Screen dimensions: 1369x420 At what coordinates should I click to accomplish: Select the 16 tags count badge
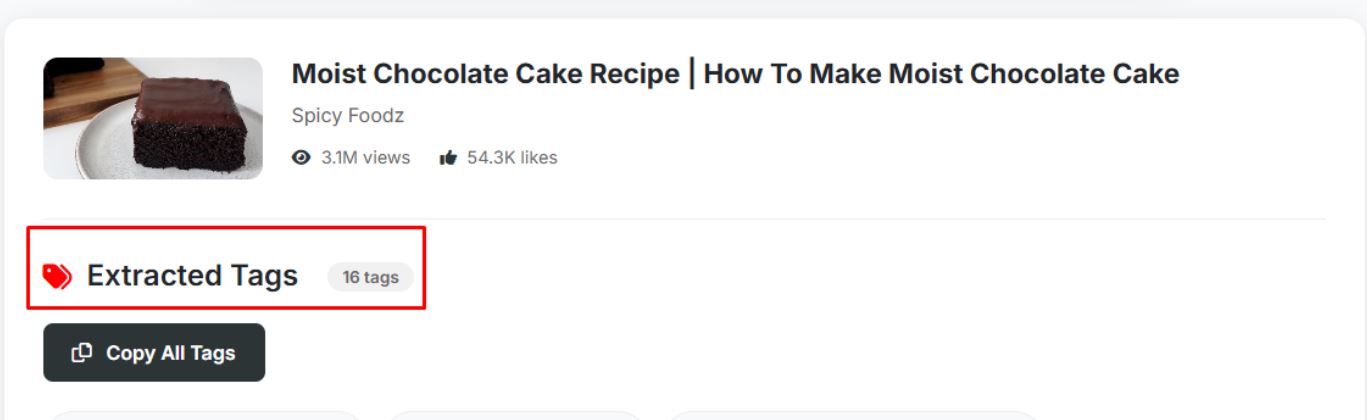click(x=370, y=277)
